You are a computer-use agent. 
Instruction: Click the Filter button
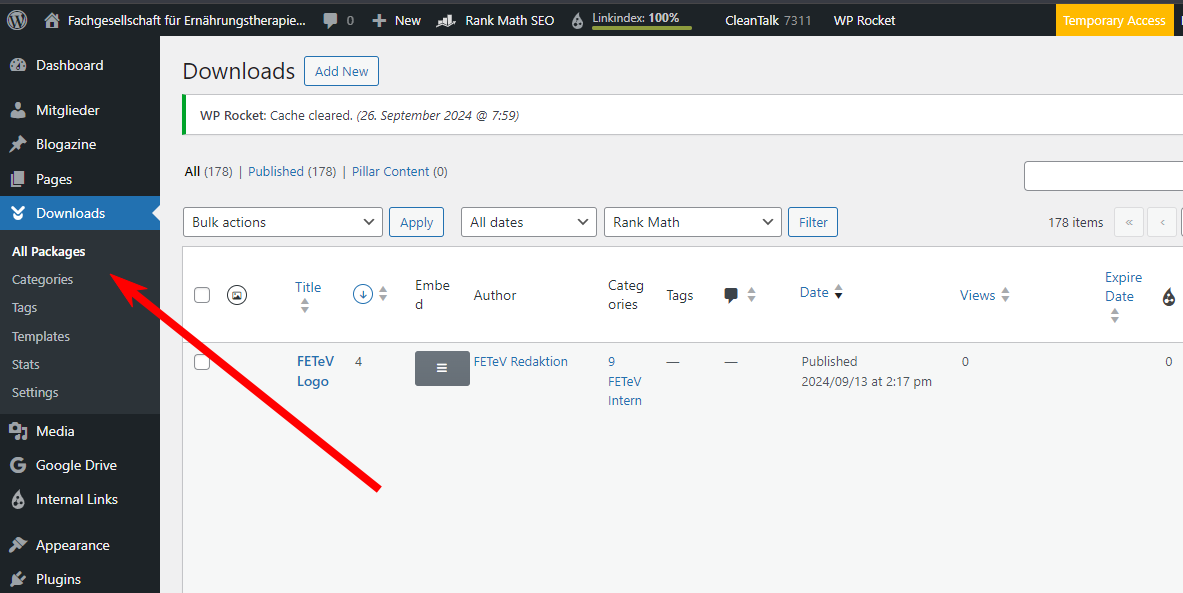pos(813,223)
